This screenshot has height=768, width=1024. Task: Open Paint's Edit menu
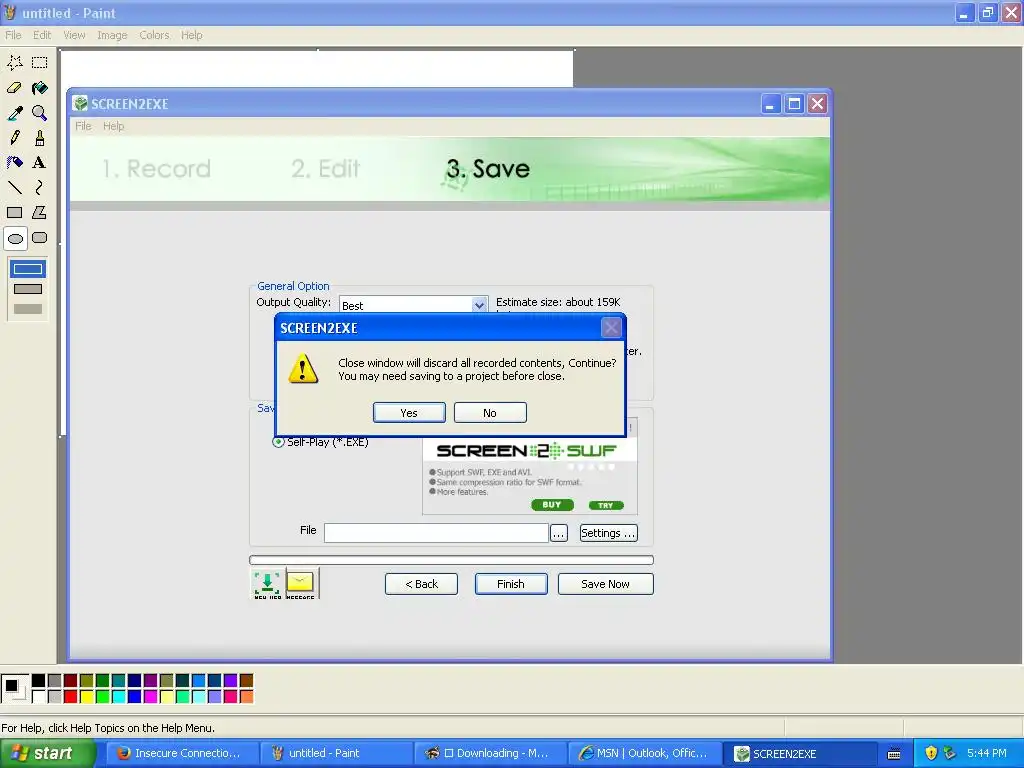pyautogui.click(x=42, y=35)
